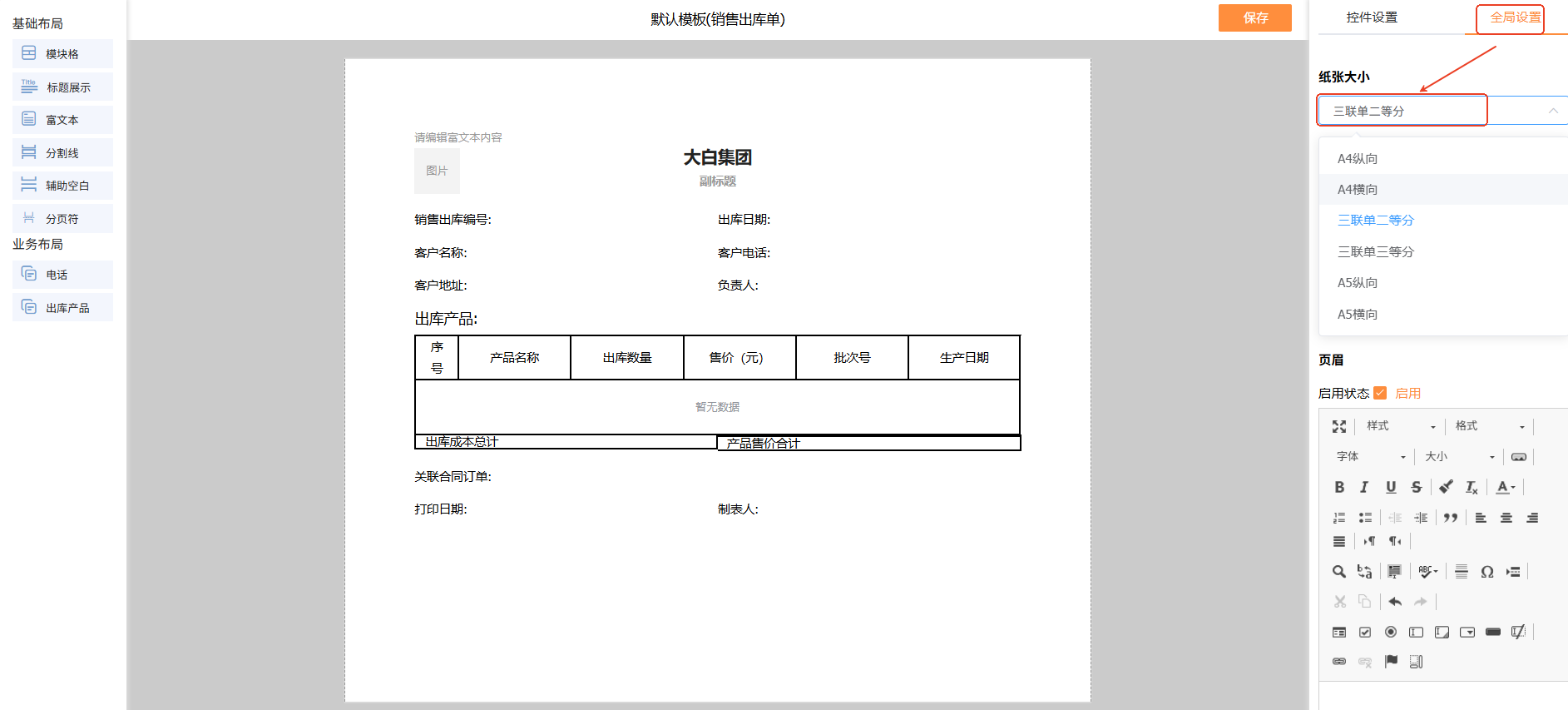Uncheck the 启用 header status checkbox
The height and width of the screenshot is (710, 1568).
(1380, 393)
